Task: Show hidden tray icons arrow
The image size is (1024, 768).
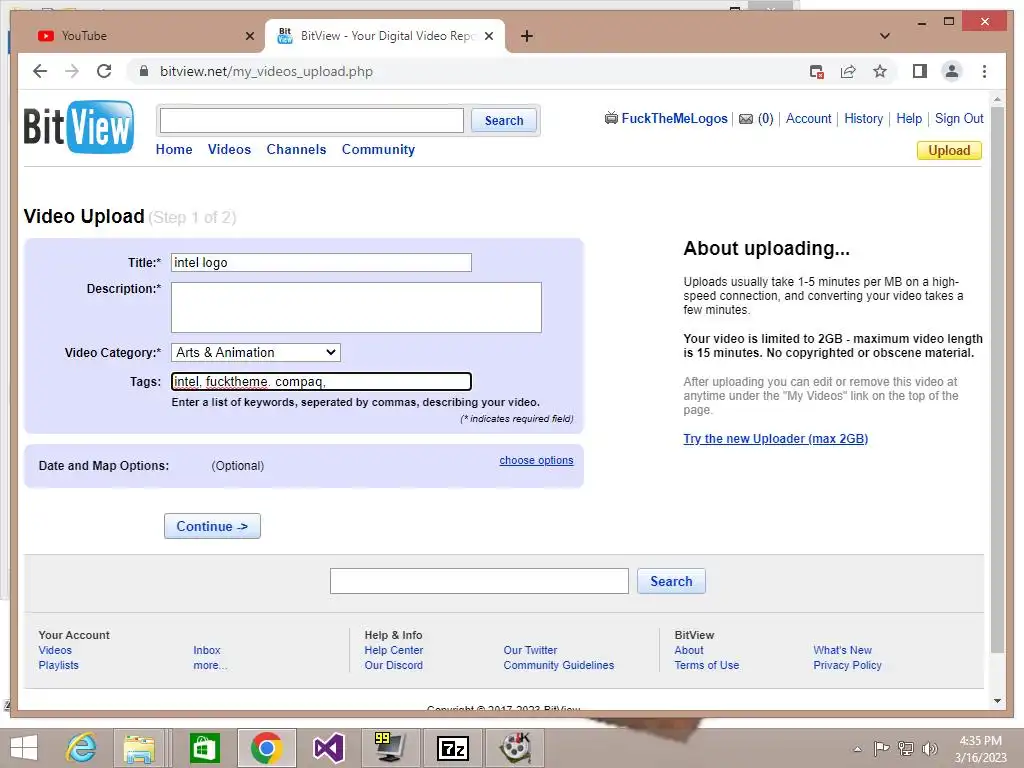Action: [857, 749]
